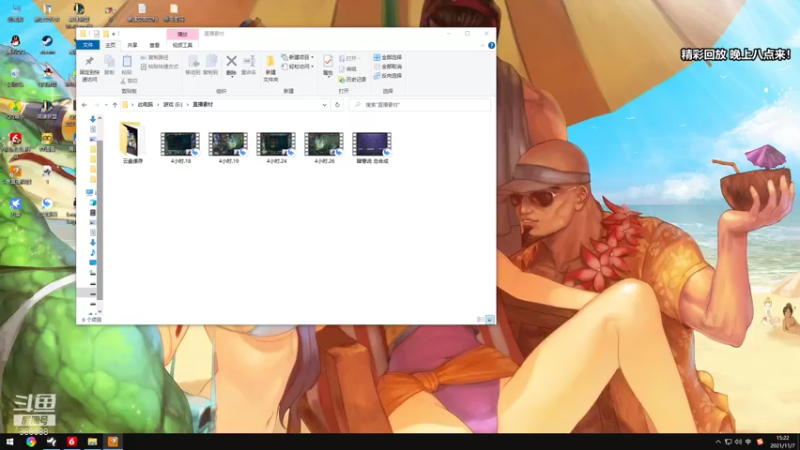This screenshot has height=450, width=800.
Task: Select the video file 4小时.18
Action: coord(181,147)
